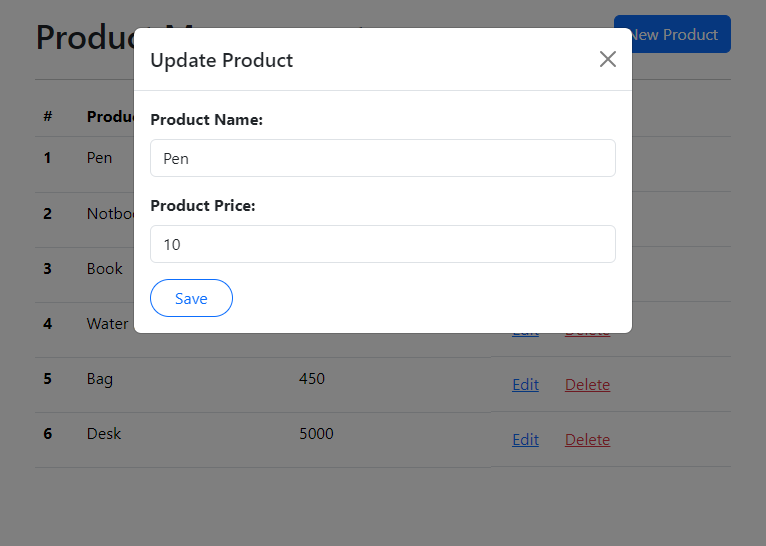Delete the Desk product
The width and height of the screenshot is (766, 546).
(x=587, y=440)
